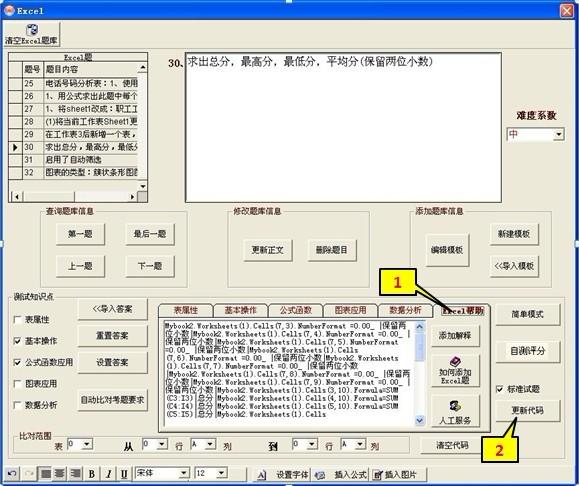Click the 编辑模板 button

point(447,250)
